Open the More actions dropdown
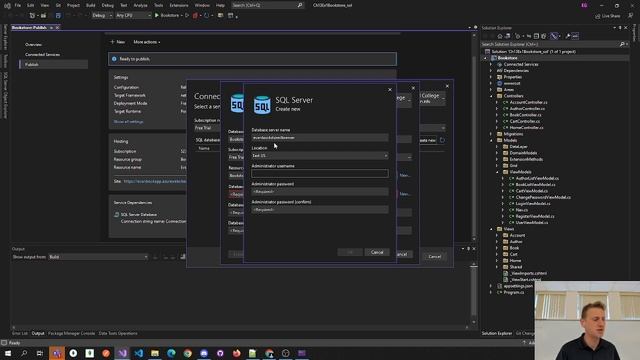This screenshot has height=360, width=640. pos(147,42)
